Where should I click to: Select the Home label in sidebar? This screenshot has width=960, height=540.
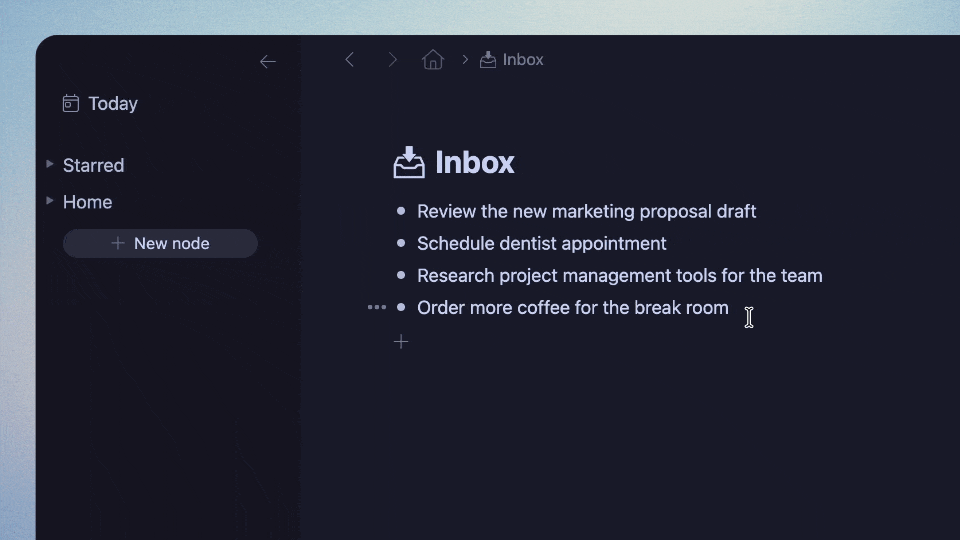coord(87,202)
